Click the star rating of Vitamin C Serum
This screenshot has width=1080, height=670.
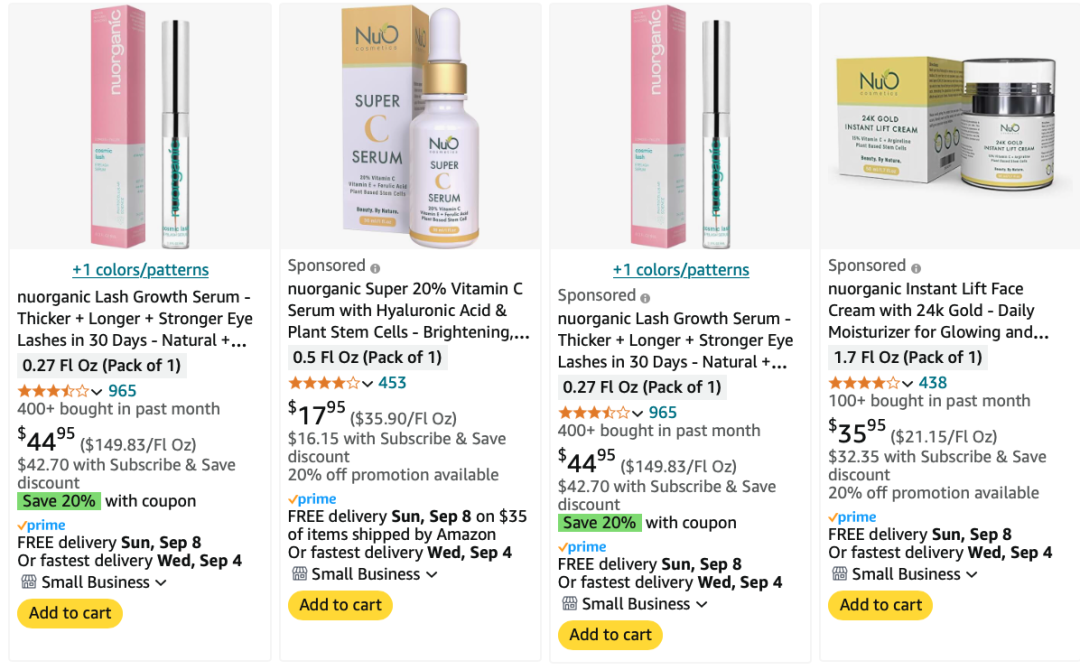[x=324, y=383]
